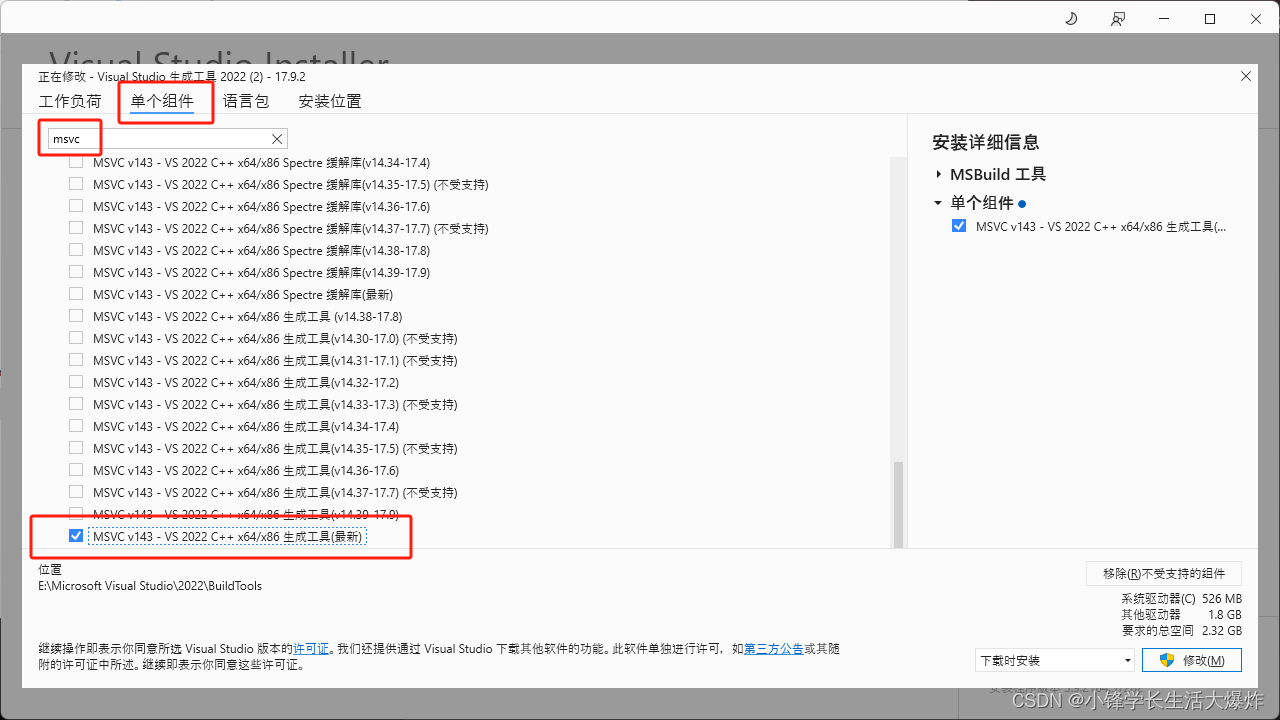1280x720 pixels.
Task: Check 生成工具 (v14.30-17.0) checkbox
Action: [76, 338]
